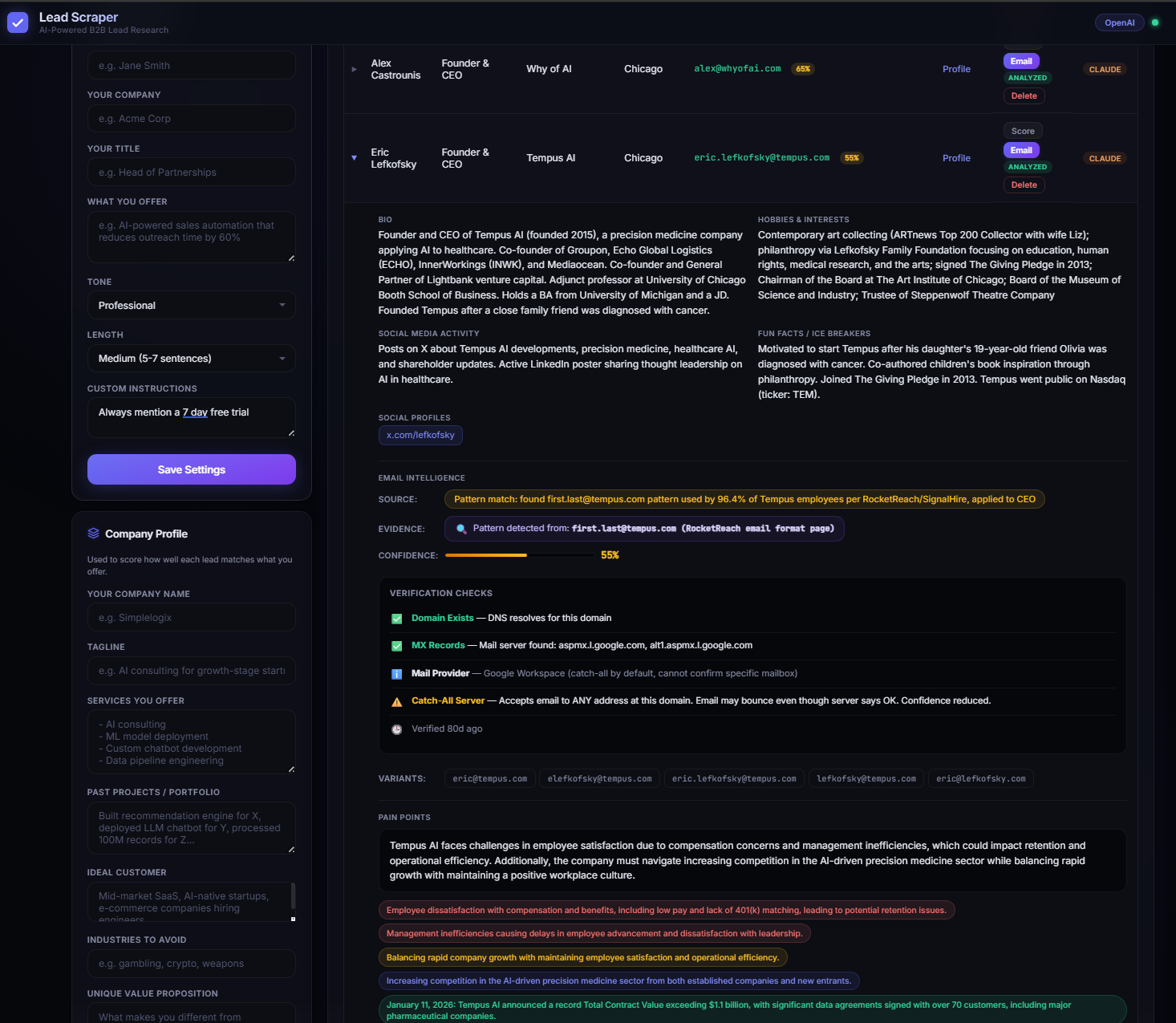Click the January 11, 2026 news tag

(752, 1010)
